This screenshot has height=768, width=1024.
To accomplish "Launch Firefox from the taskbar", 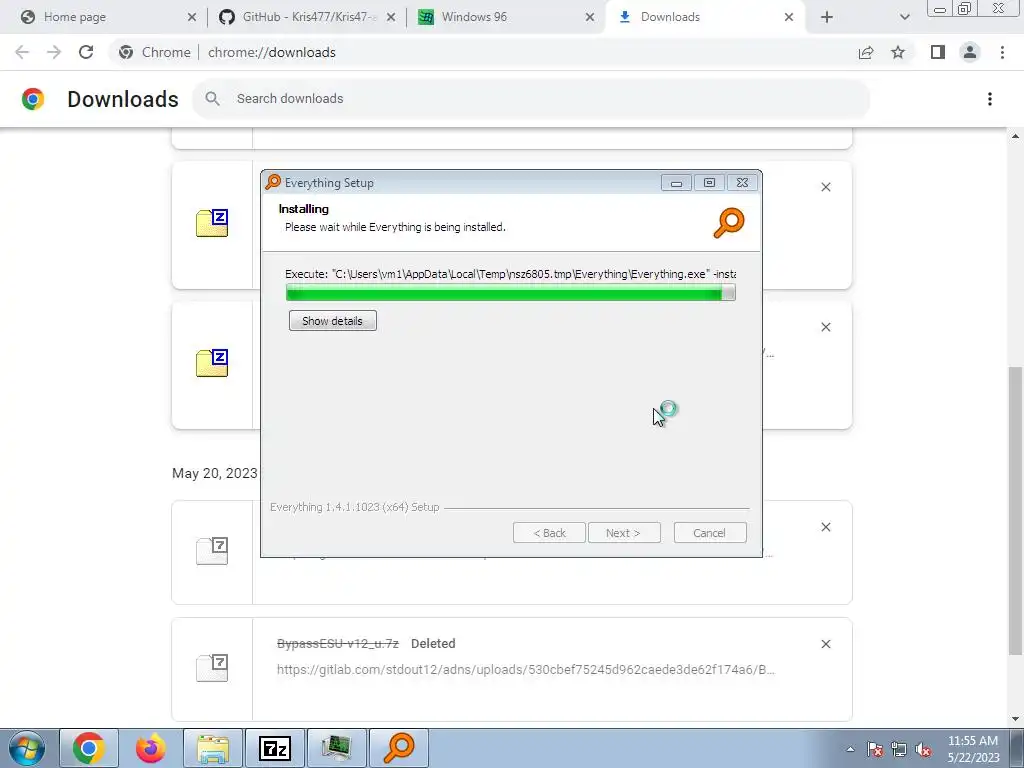I will click(x=151, y=748).
